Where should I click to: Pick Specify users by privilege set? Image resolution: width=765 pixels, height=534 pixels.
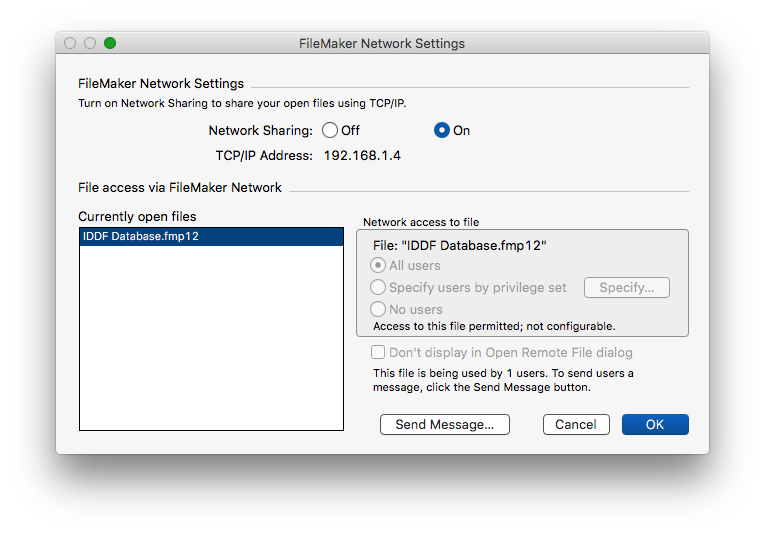pos(378,287)
